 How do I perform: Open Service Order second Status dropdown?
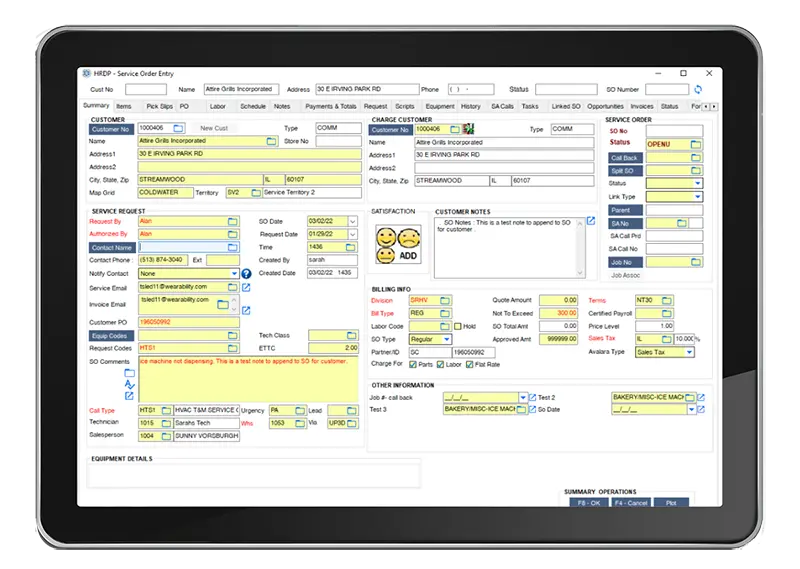[697, 183]
